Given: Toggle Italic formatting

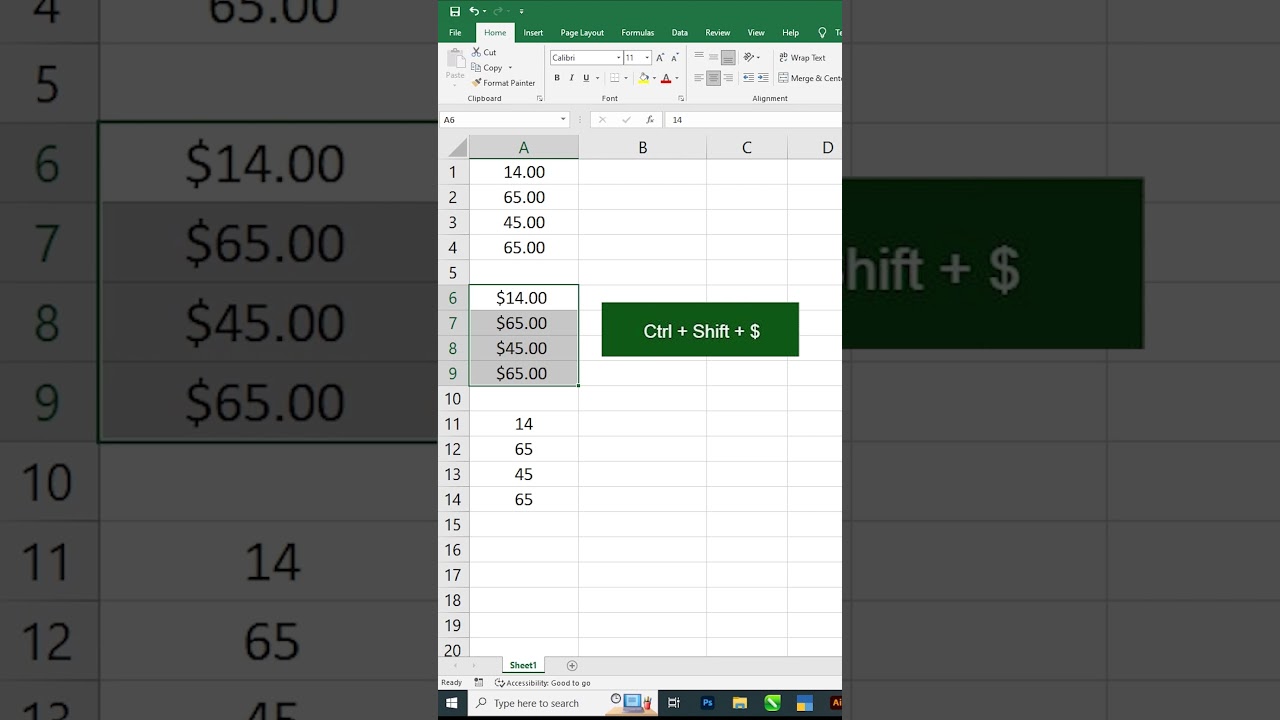Looking at the screenshot, I should point(572,78).
